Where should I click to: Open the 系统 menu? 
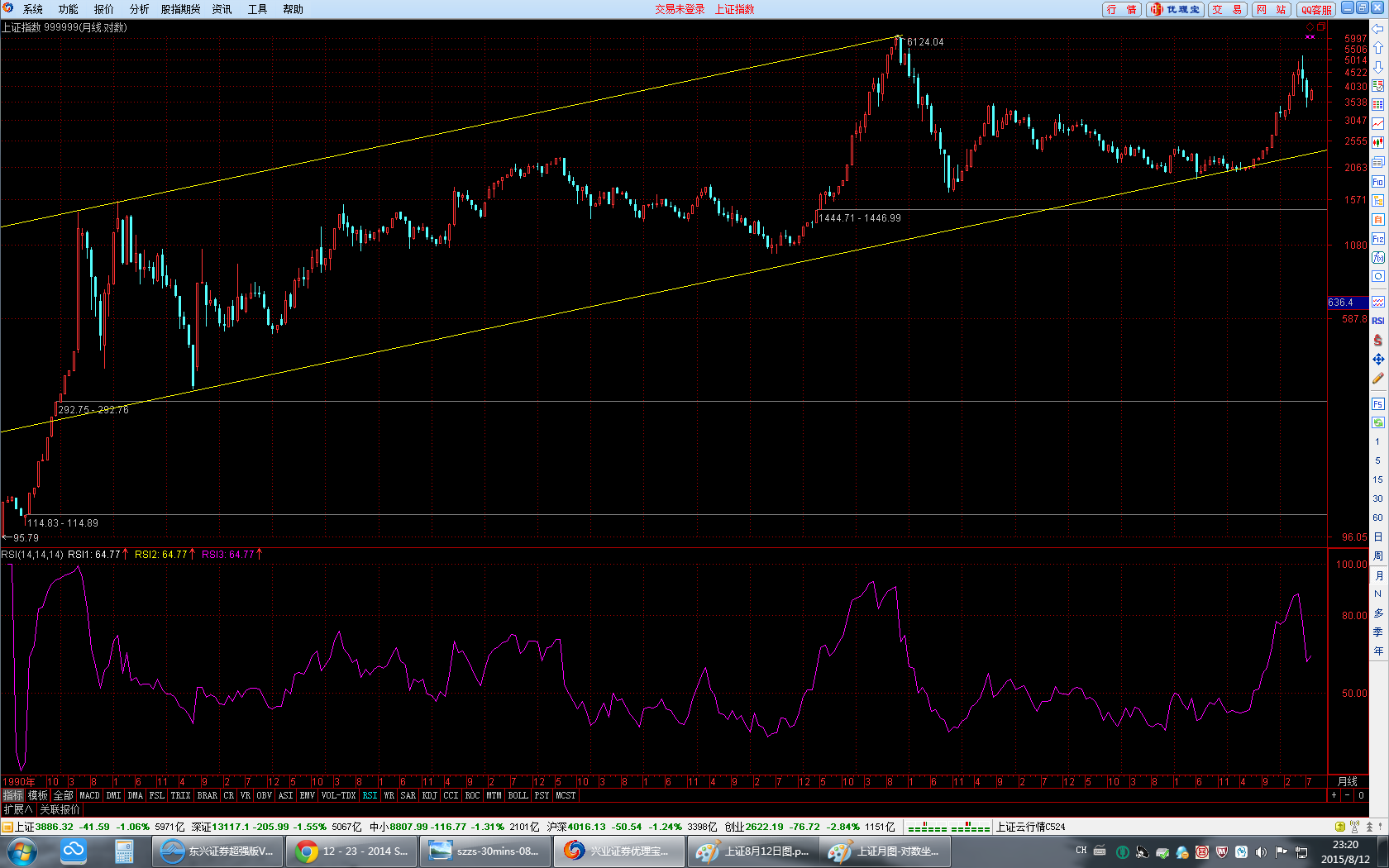point(33,9)
